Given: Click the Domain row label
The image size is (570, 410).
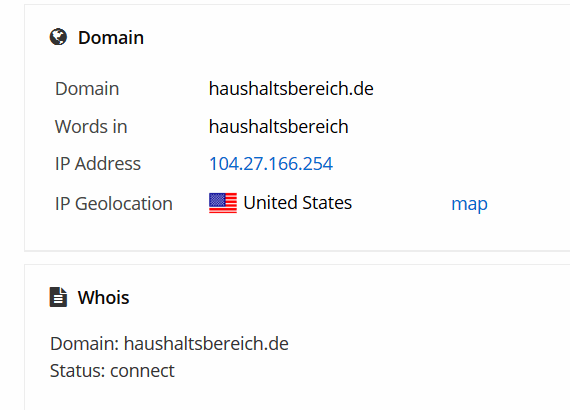Looking at the screenshot, I should 87,89.
